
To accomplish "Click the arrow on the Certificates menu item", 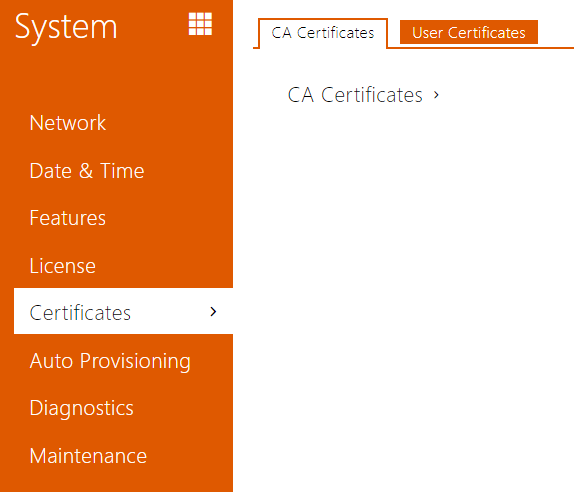I will (213, 312).
